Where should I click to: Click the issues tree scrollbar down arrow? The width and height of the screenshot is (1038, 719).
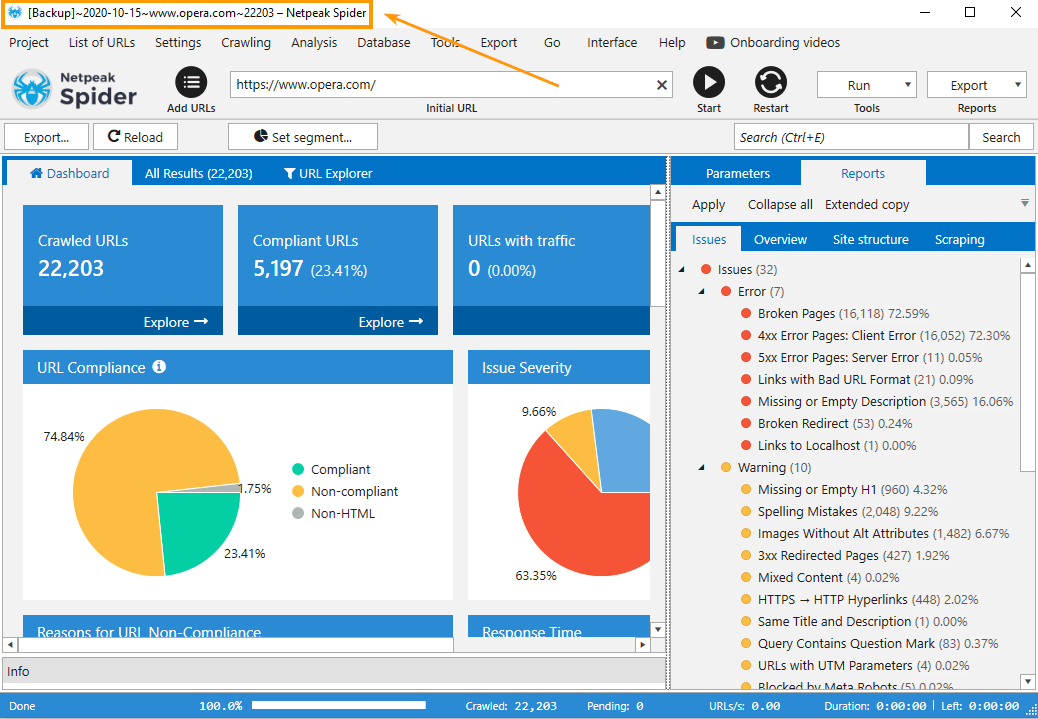(x=1027, y=681)
